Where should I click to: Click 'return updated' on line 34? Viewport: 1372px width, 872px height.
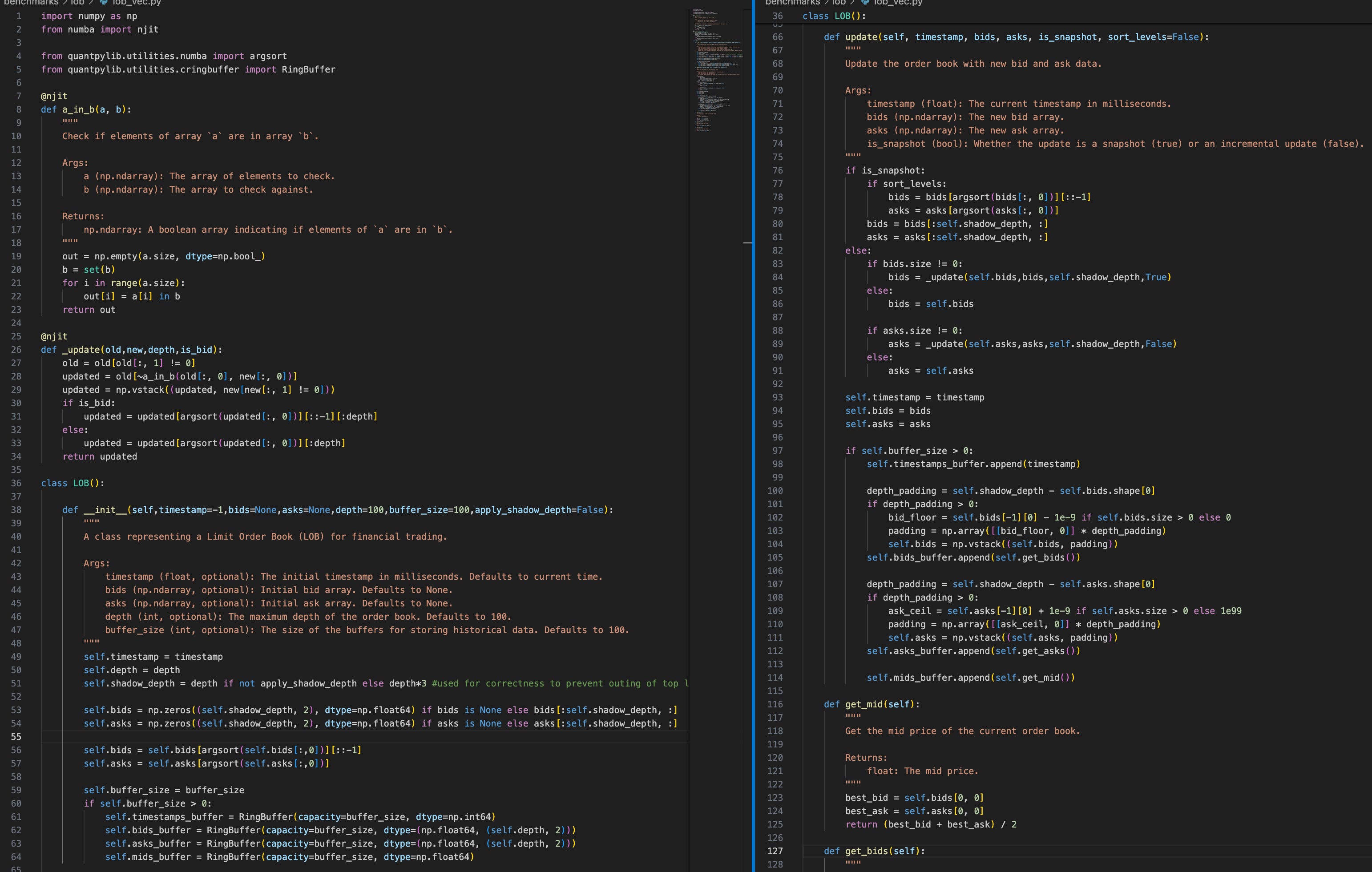(100, 456)
